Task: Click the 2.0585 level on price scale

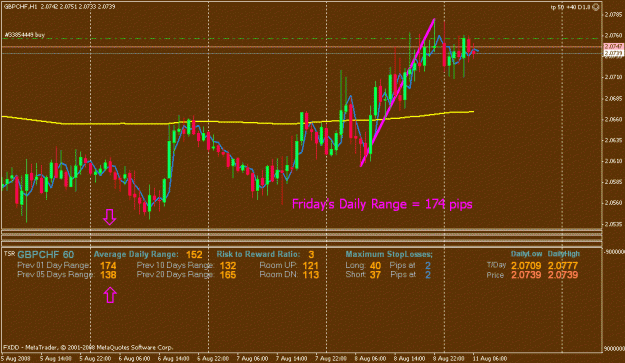Action: point(613,182)
